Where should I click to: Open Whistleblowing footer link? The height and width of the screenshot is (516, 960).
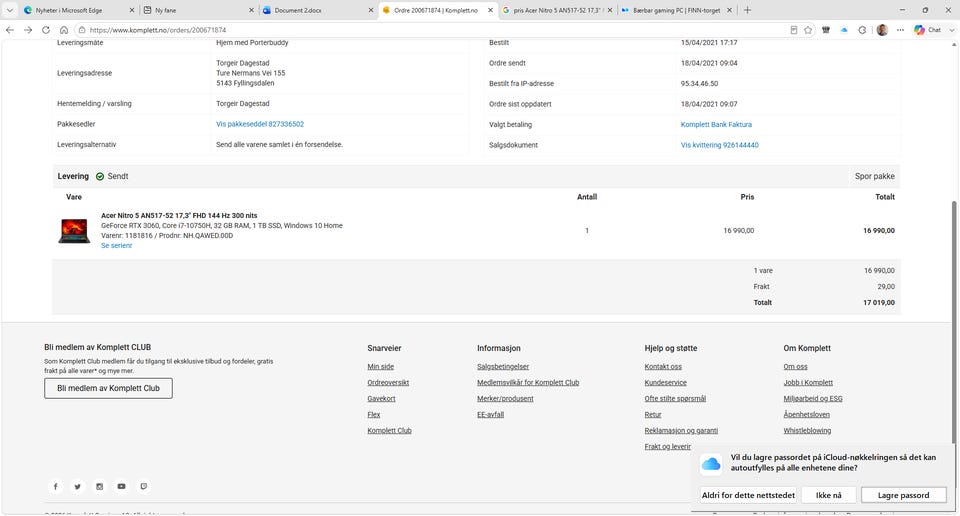coord(807,430)
